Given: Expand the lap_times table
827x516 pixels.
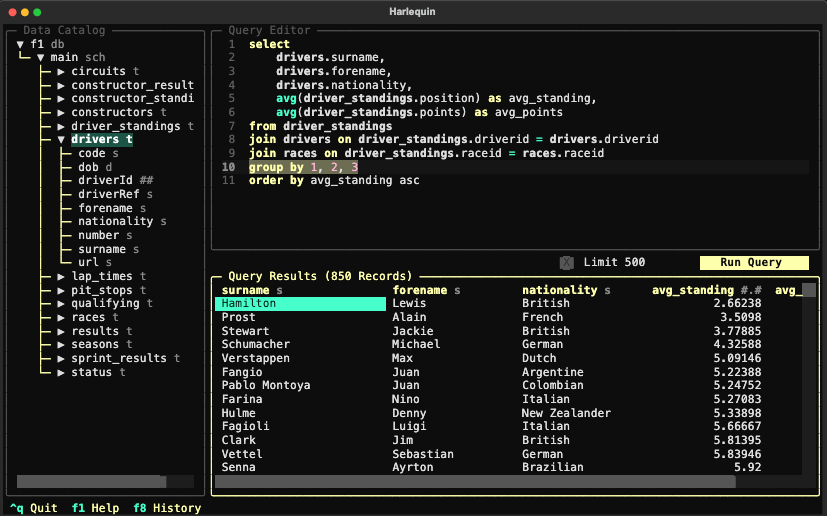Looking at the screenshot, I should [61, 276].
